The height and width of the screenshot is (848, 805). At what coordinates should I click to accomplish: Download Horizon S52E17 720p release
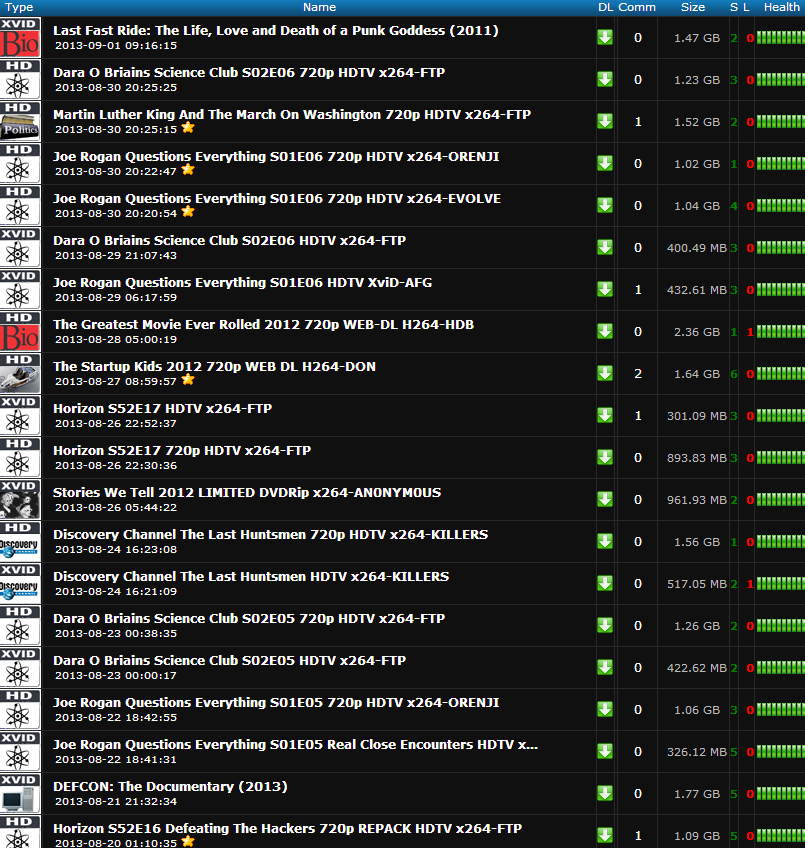pos(605,458)
